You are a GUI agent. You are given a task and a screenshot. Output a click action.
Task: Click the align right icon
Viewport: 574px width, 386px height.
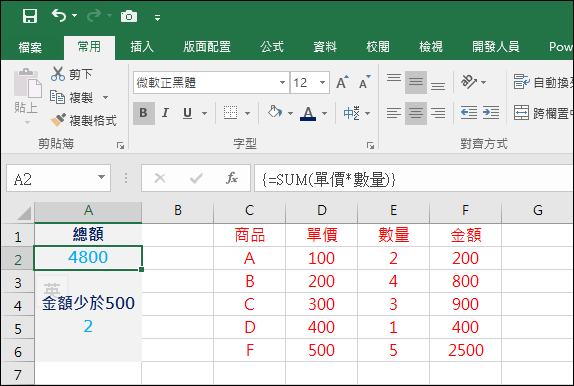coord(438,113)
